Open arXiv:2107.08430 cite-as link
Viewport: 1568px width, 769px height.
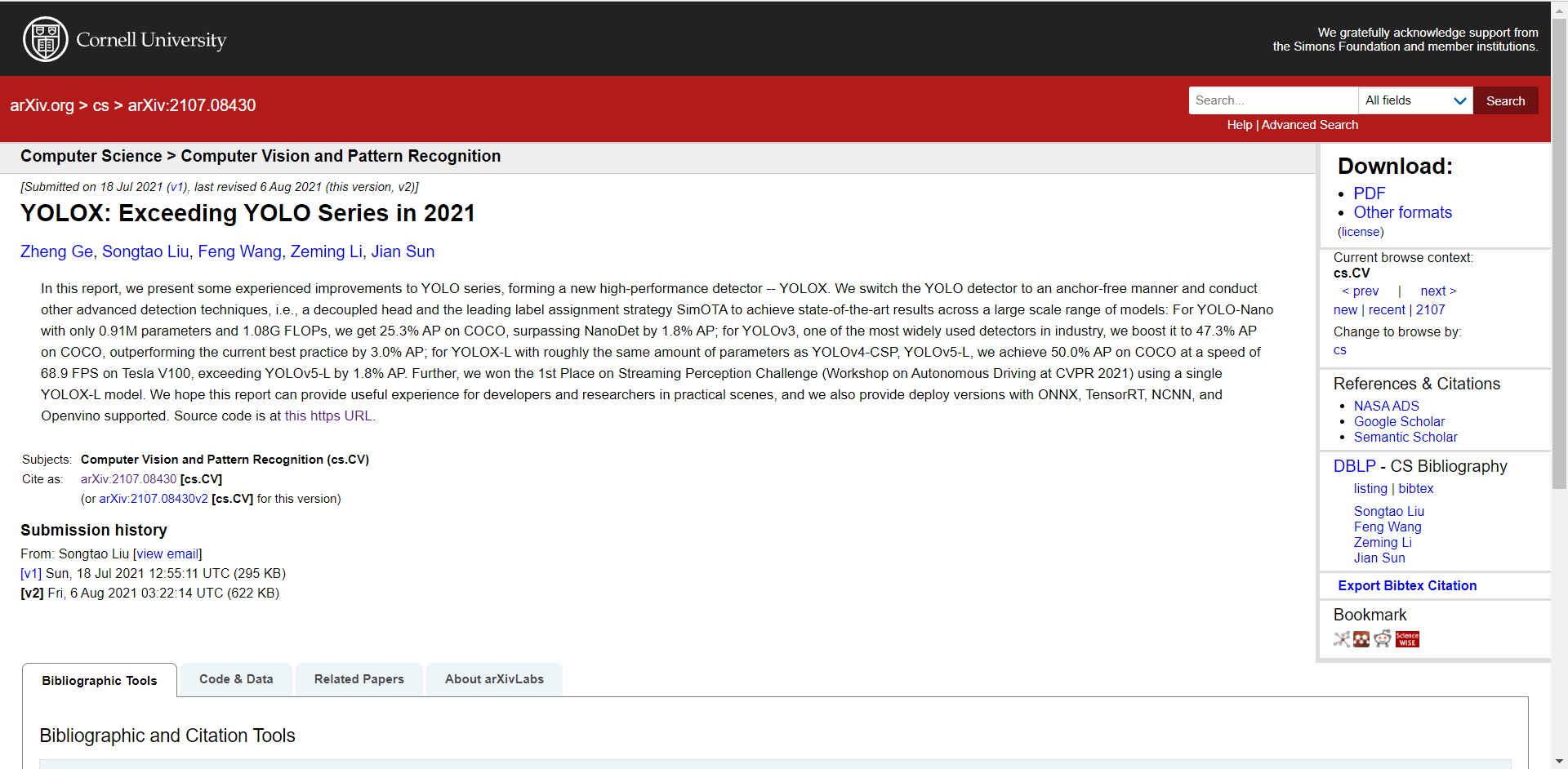(128, 479)
